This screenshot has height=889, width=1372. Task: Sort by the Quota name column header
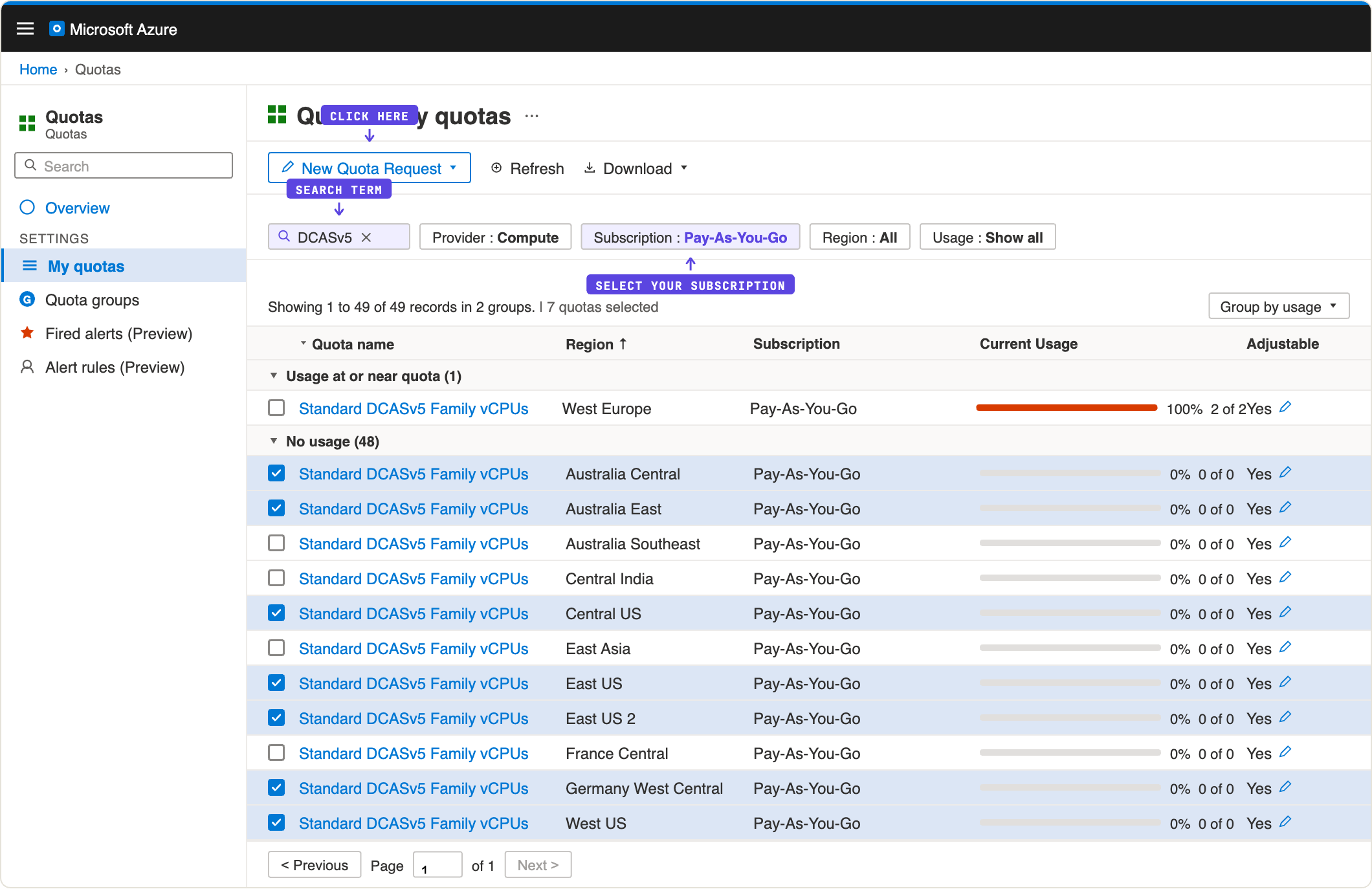(353, 344)
